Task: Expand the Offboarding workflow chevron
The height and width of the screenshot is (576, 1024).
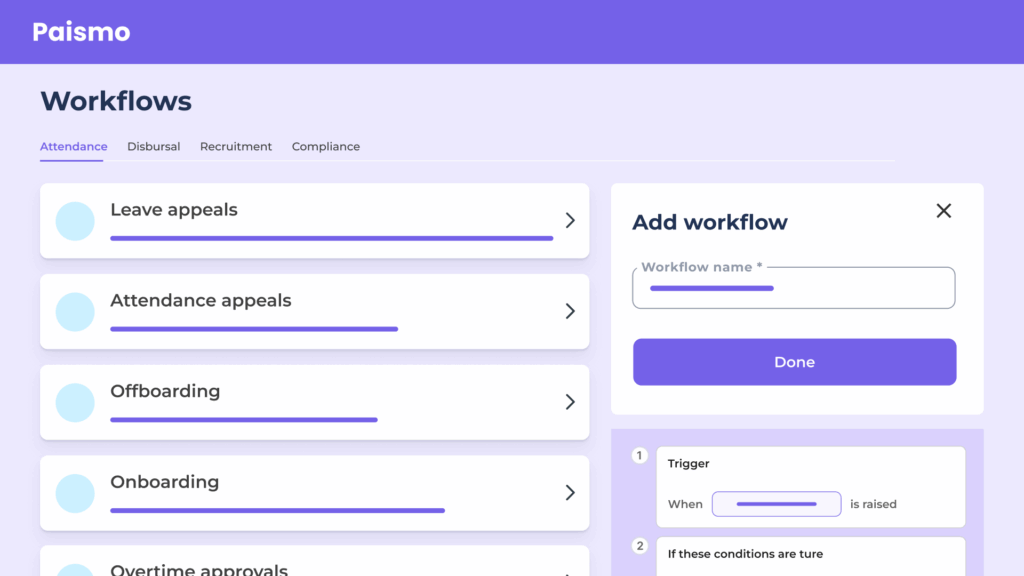Action: 570,402
